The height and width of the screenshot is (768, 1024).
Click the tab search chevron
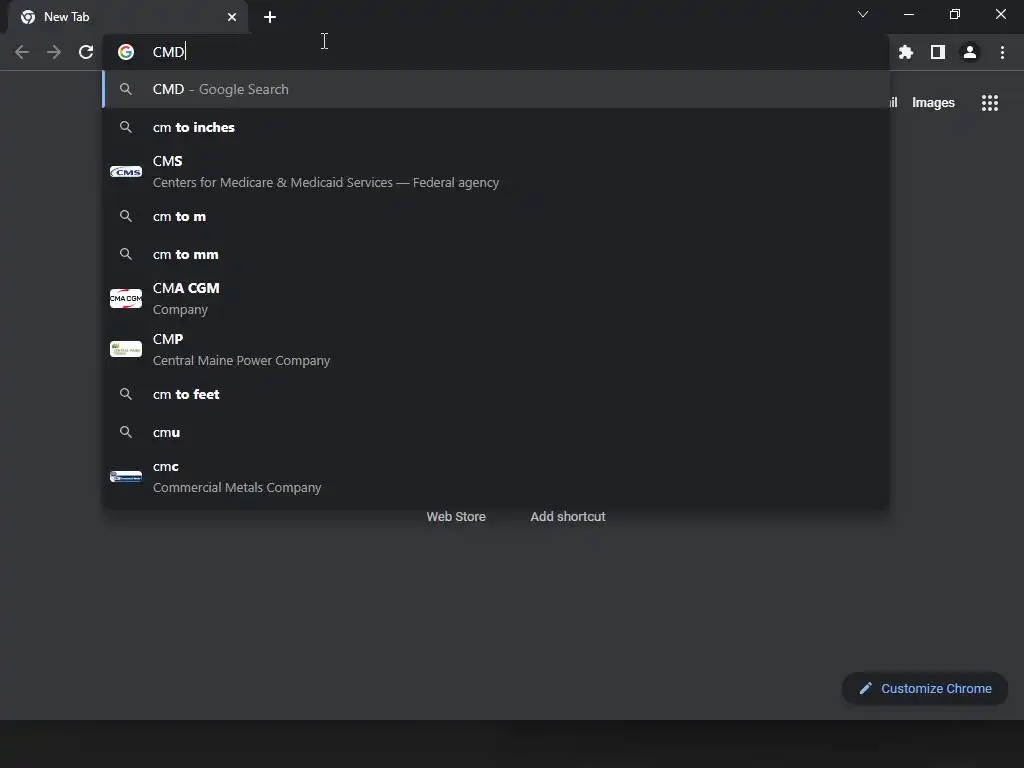(863, 14)
